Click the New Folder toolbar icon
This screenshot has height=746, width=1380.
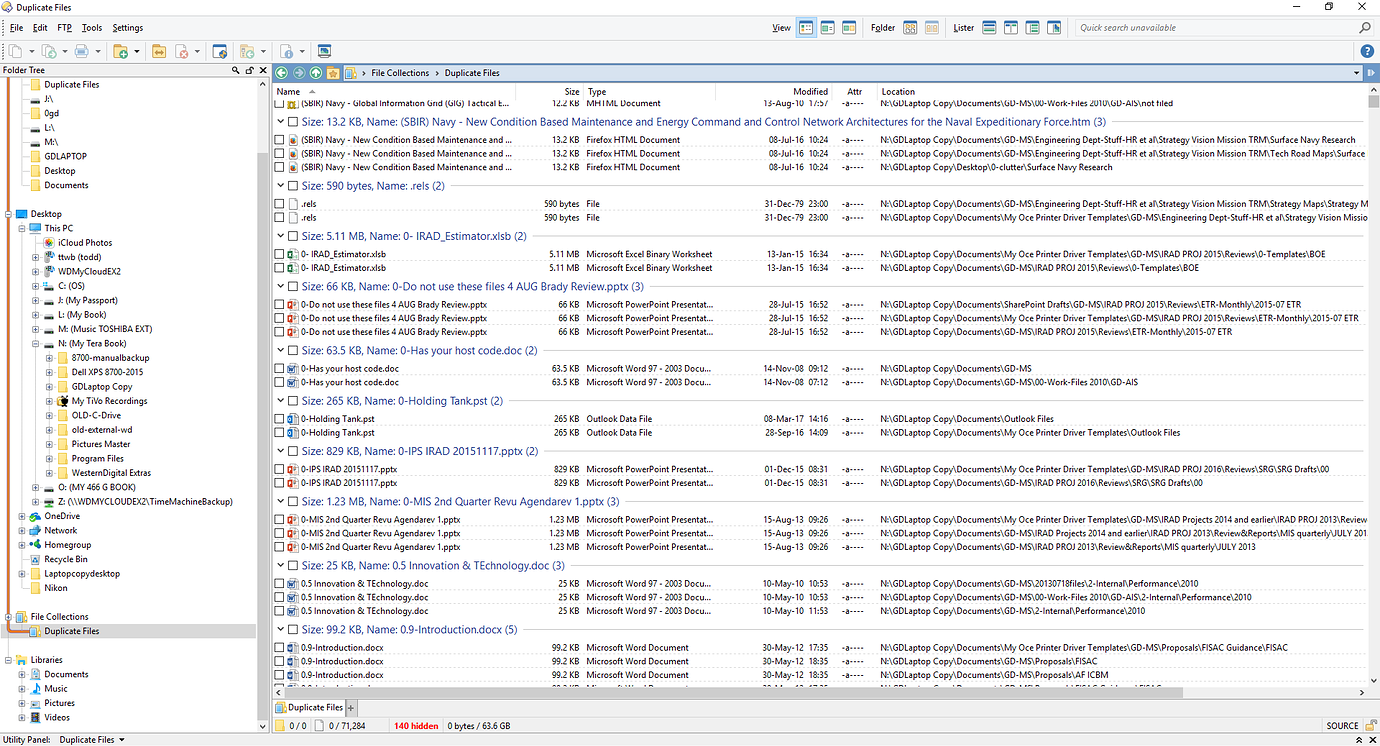tap(120, 51)
